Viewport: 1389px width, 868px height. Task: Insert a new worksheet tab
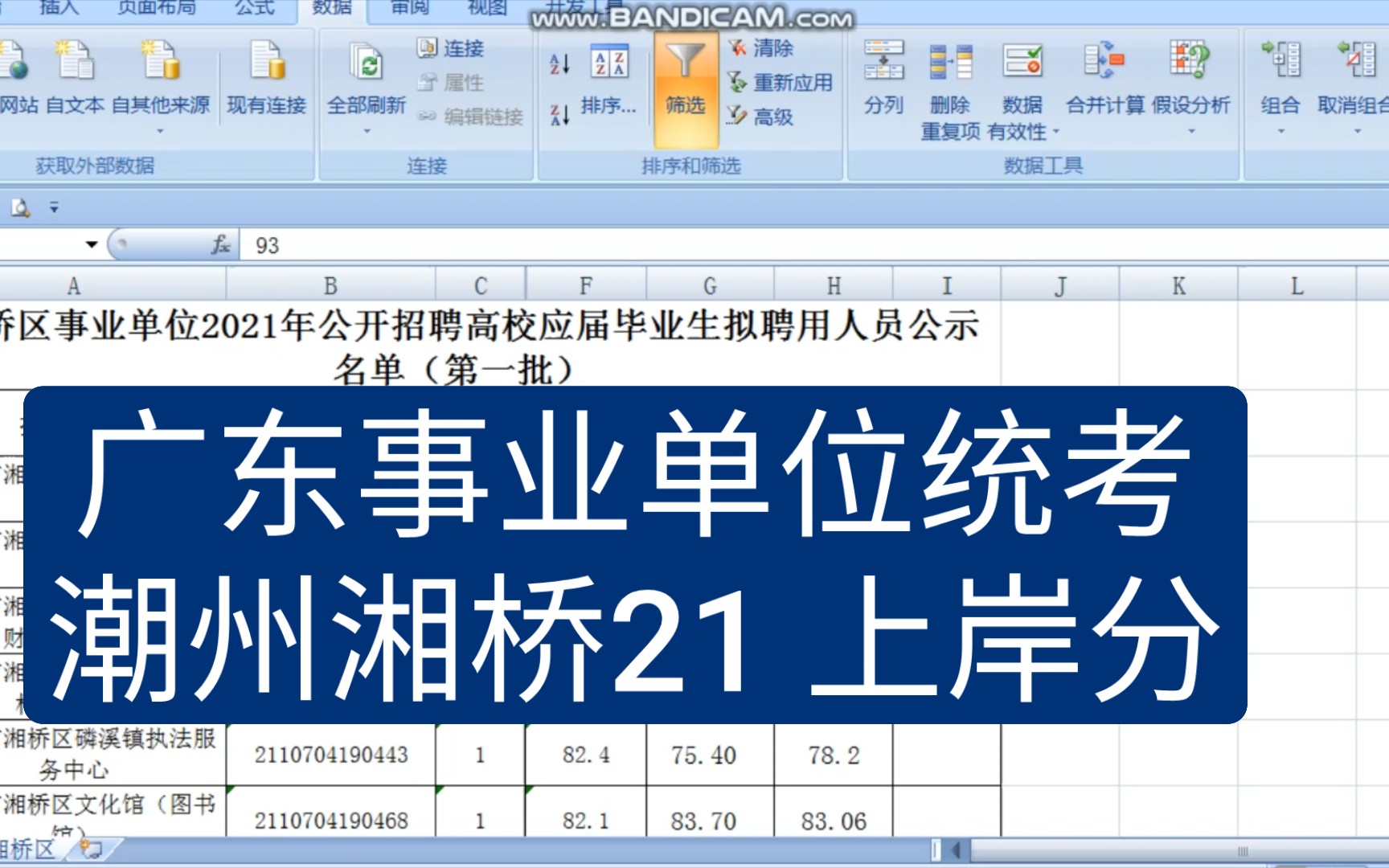click(91, 849)
